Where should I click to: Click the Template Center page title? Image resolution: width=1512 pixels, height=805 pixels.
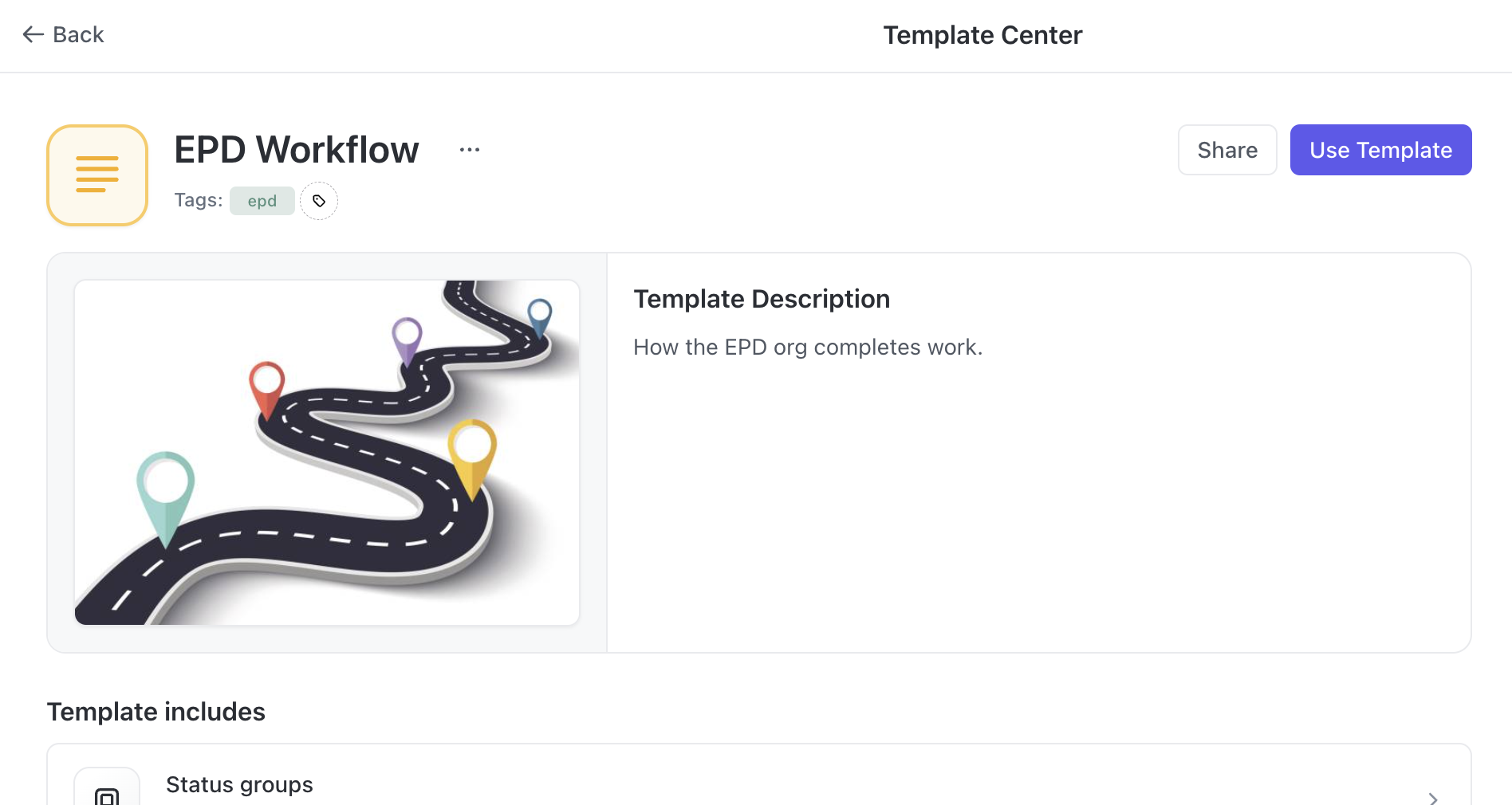982,35
